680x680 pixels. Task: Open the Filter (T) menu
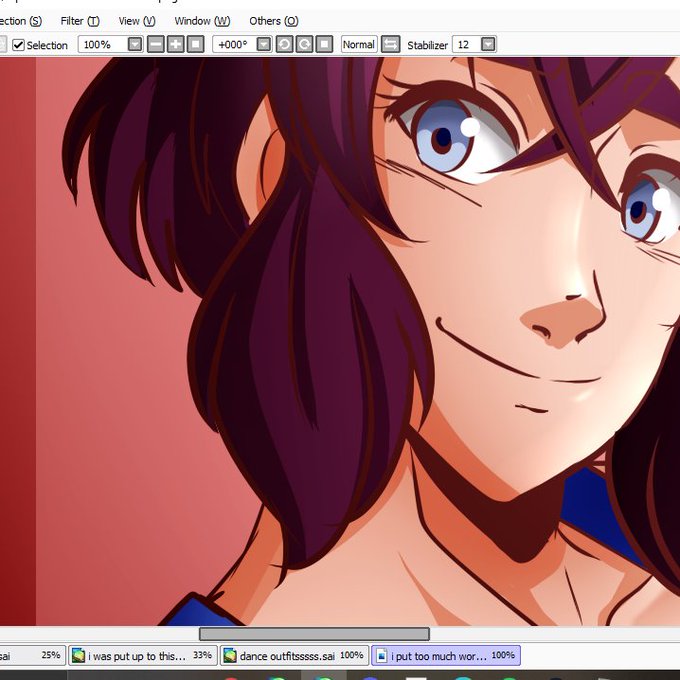click(80, 21)
